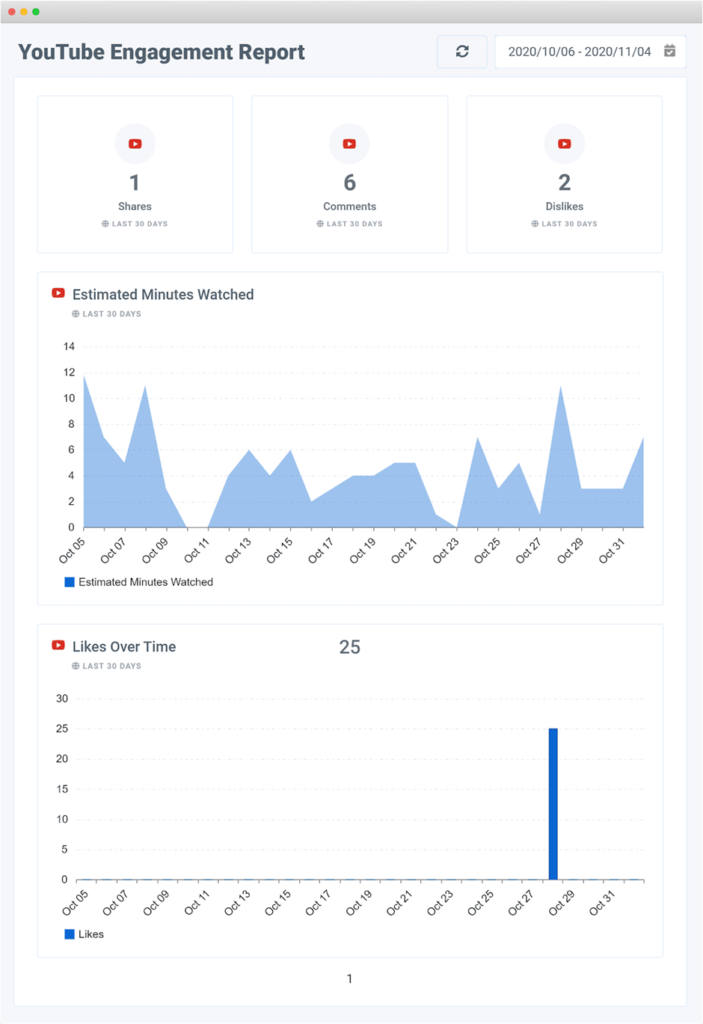The image size is (703, 1024).
Task: Select the Comments metric card
Action: [349, 175]
